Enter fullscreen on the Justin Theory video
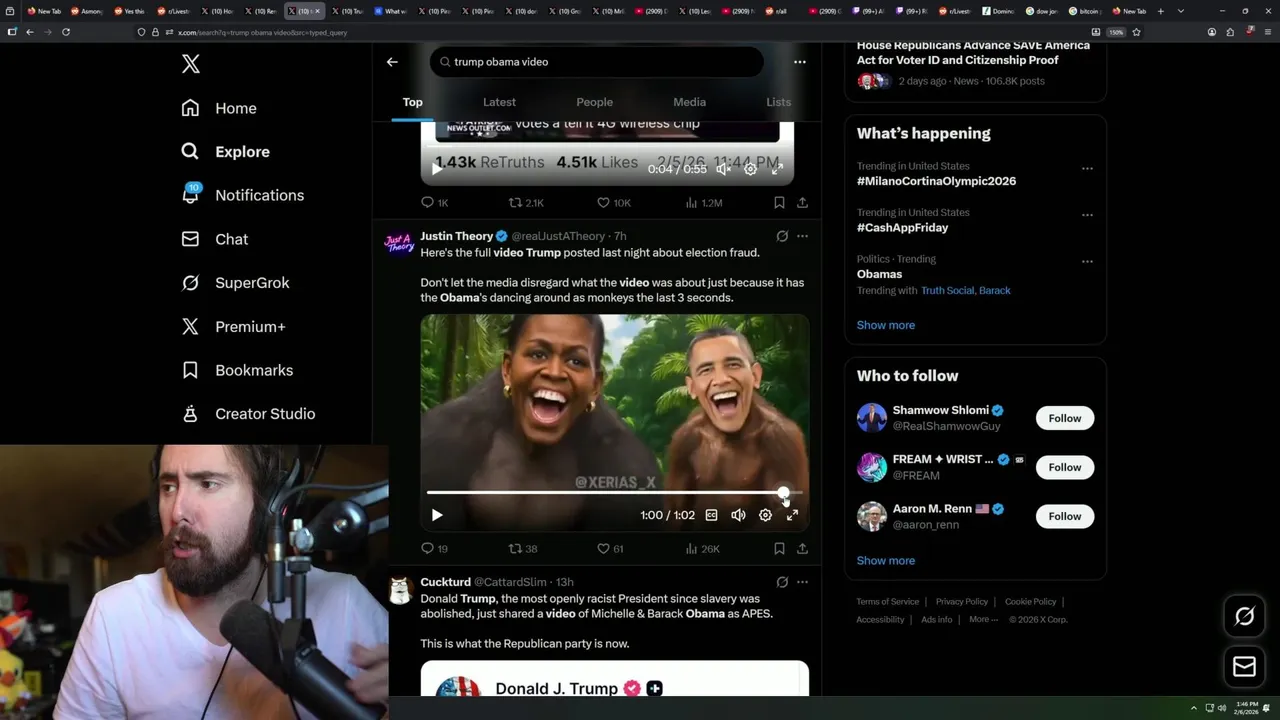 792,515
